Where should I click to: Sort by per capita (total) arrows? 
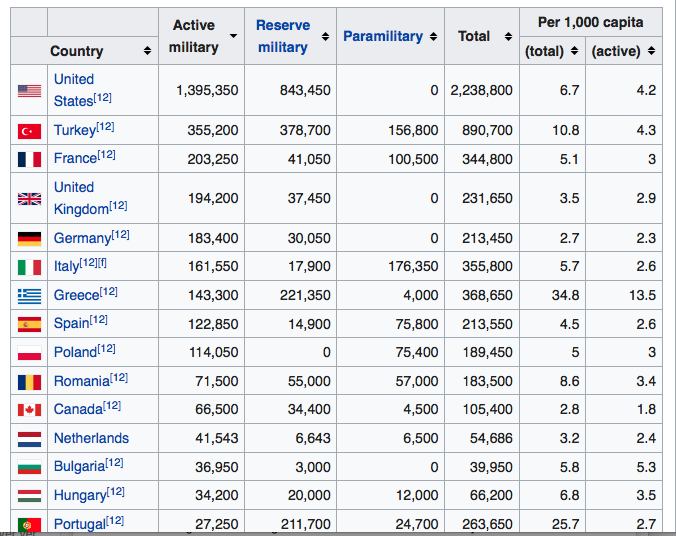click(574, 51)
